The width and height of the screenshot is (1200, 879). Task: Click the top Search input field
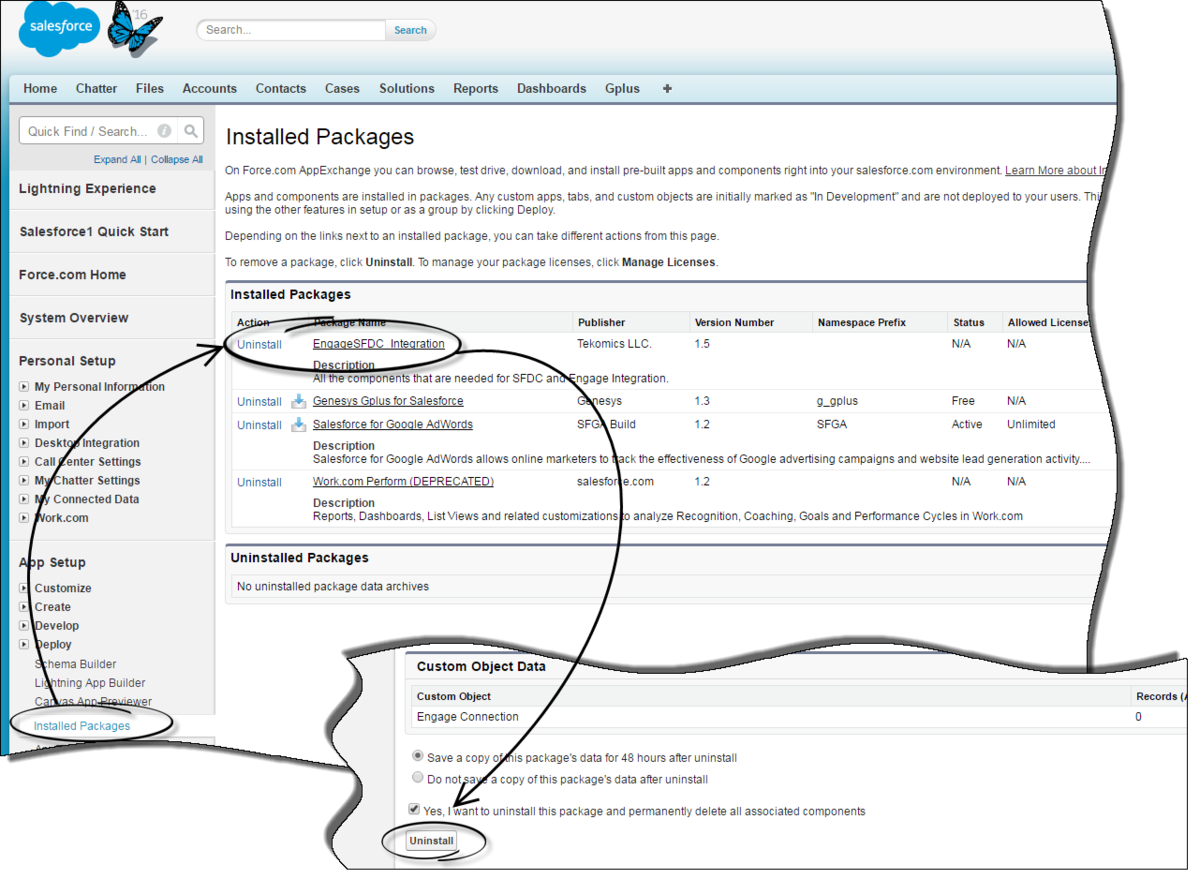click(x=291, y=30)
